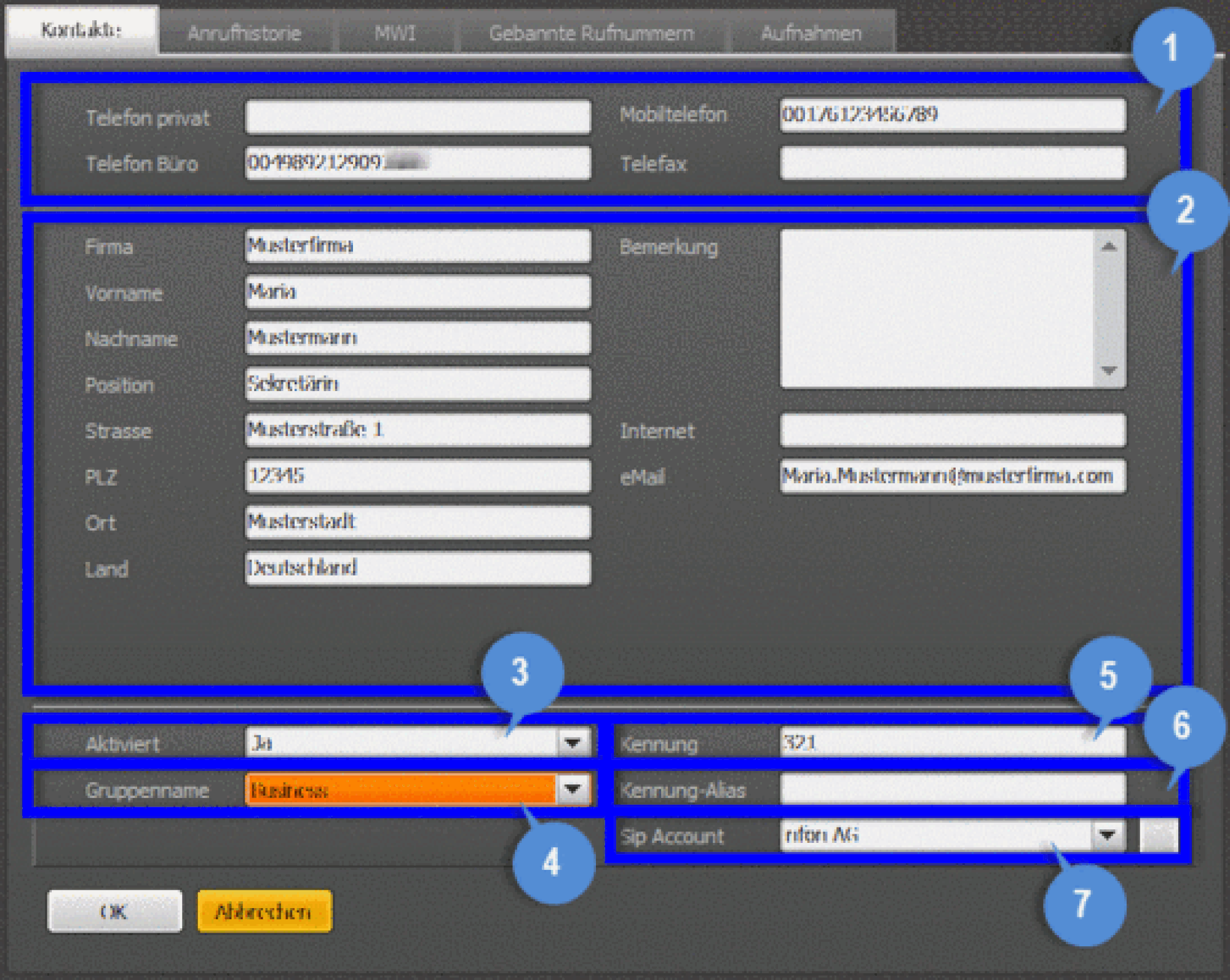Click the eMail address field
The image size is (1230, 980).
click(953, 476)
